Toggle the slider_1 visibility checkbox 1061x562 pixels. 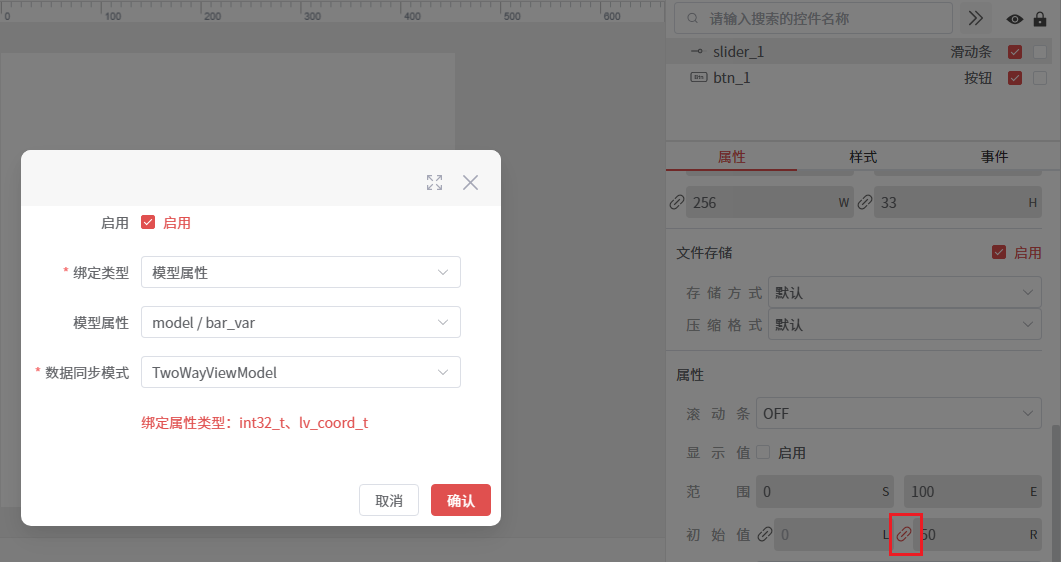tap(1015, 52)
